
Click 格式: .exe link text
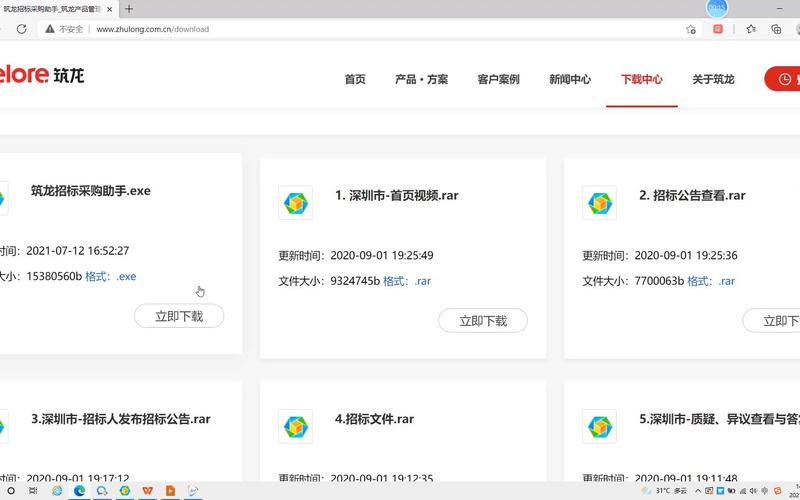tap(111, 277)
